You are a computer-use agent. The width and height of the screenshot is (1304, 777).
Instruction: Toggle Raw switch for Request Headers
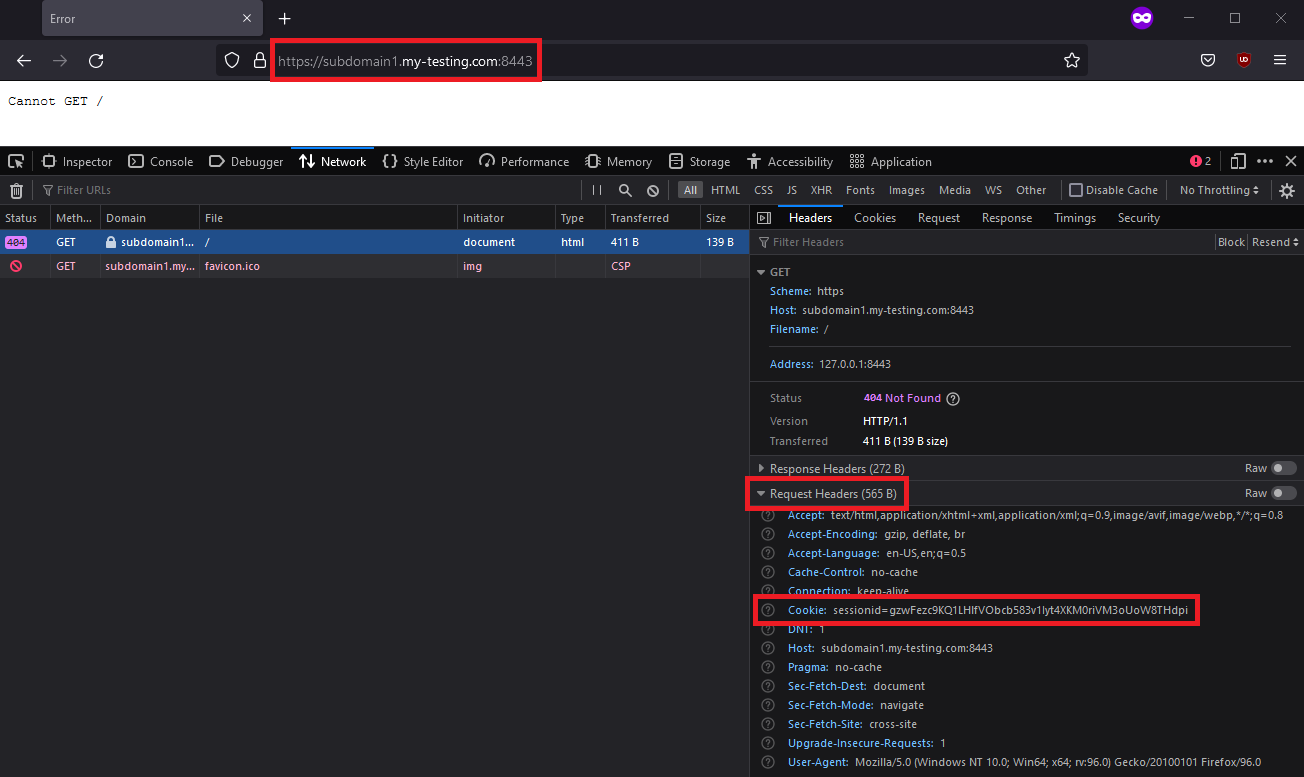point(1283,493)
